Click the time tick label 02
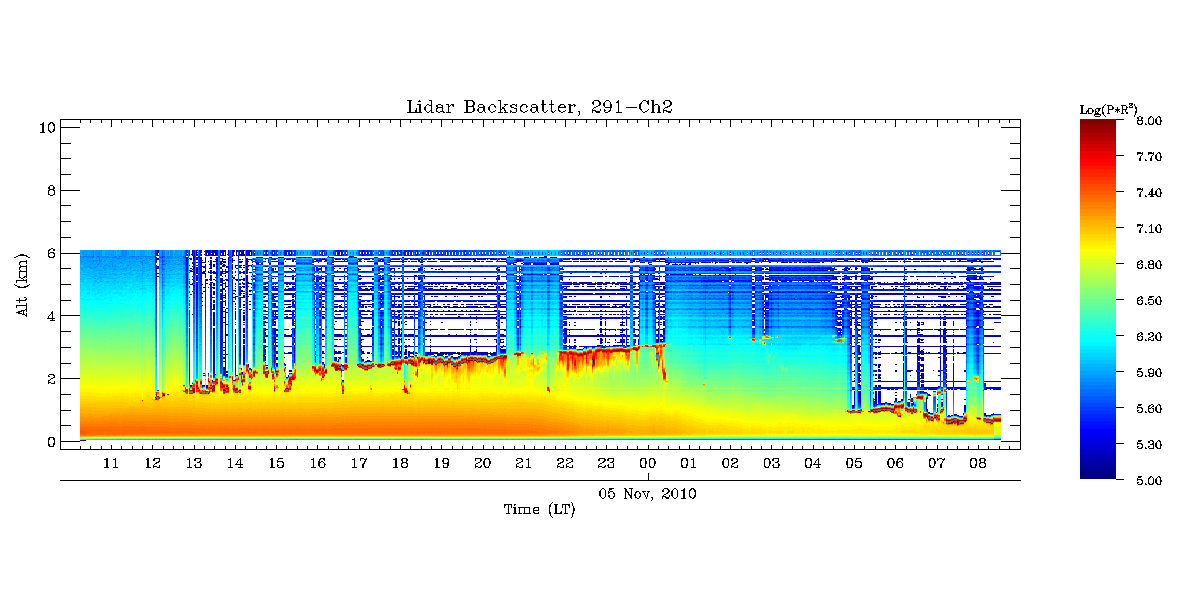The width and height of the screenshot is (1200, 600). pyautogui.click(x=730, y=464)
